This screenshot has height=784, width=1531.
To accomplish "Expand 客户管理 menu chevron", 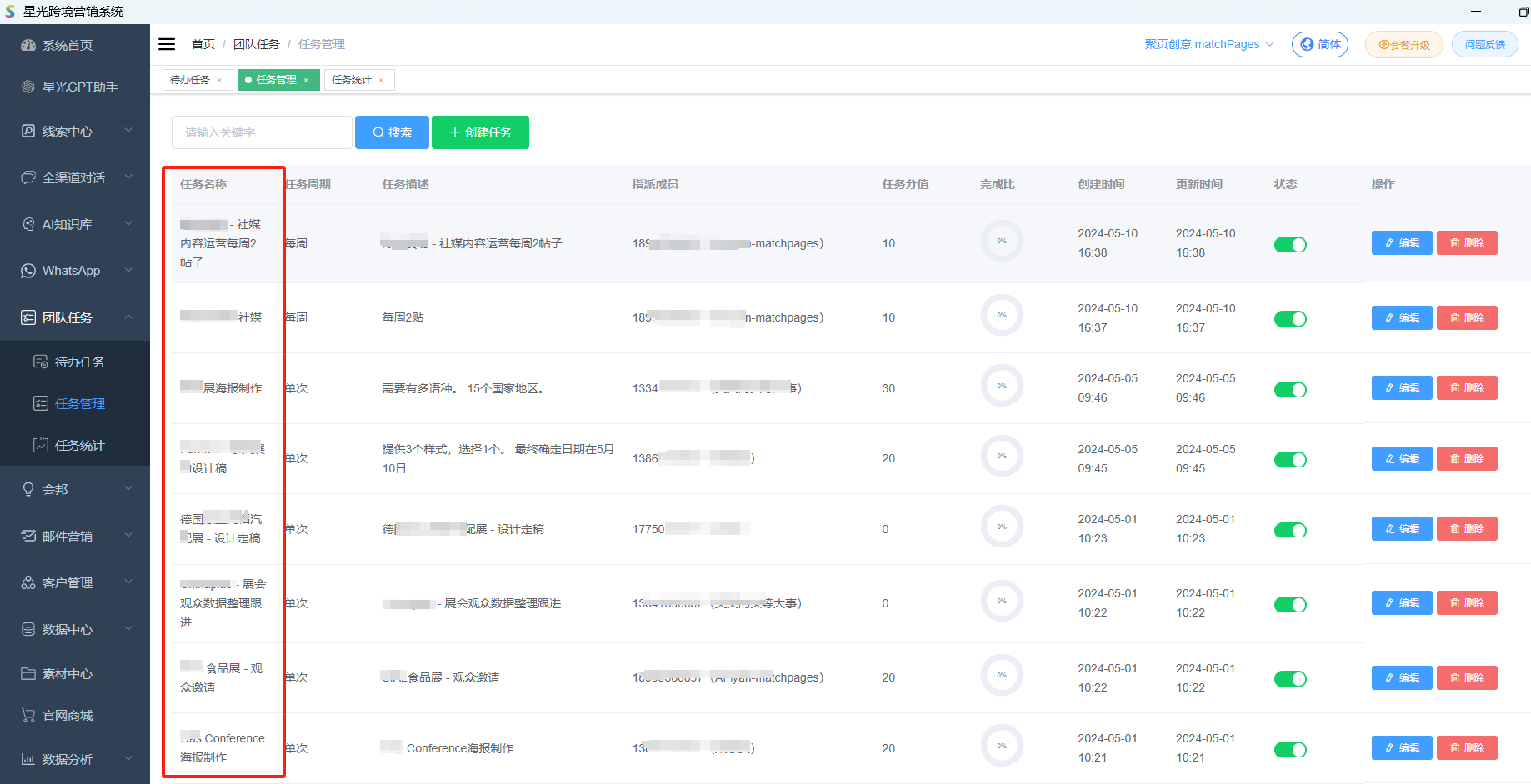I will pyautogui.click(x=128, y=582).
